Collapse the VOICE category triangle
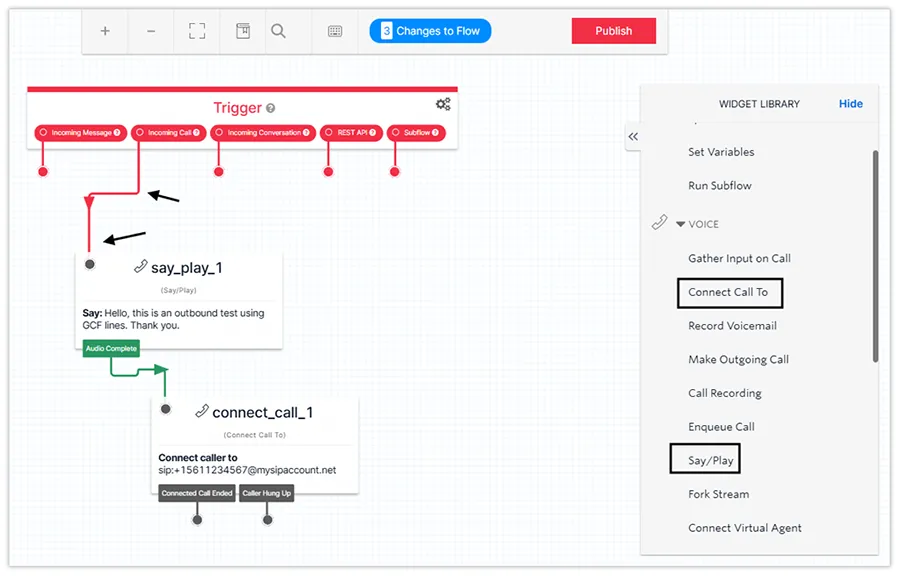The height and width of the screenshot is (577, 900). [x=680, y=224]
